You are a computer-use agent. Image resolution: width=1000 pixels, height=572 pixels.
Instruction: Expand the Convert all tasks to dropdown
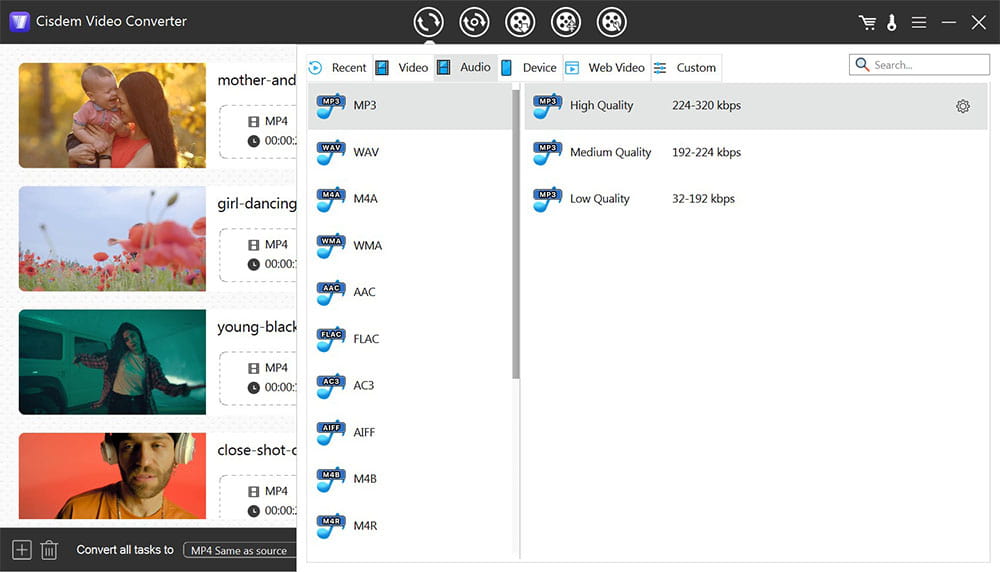[x=239, y=550]
